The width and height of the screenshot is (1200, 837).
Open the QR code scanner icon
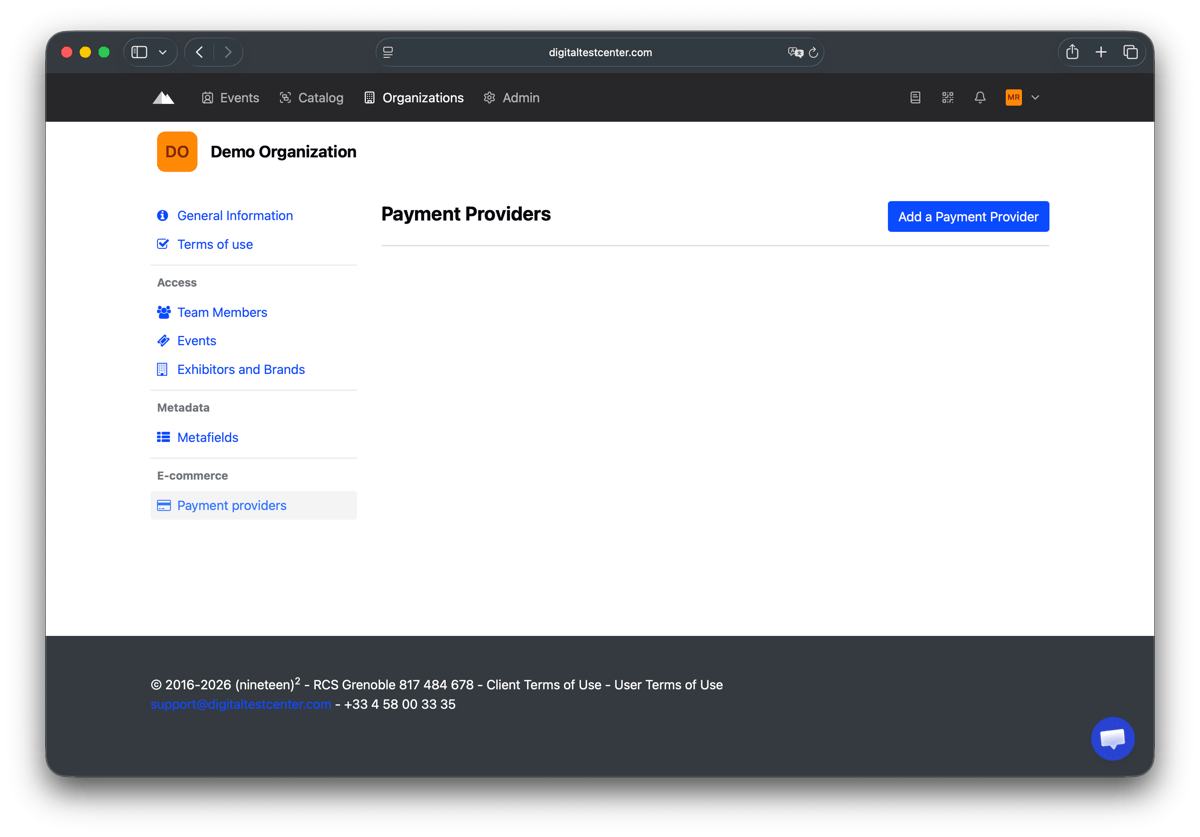pos(948,98)
